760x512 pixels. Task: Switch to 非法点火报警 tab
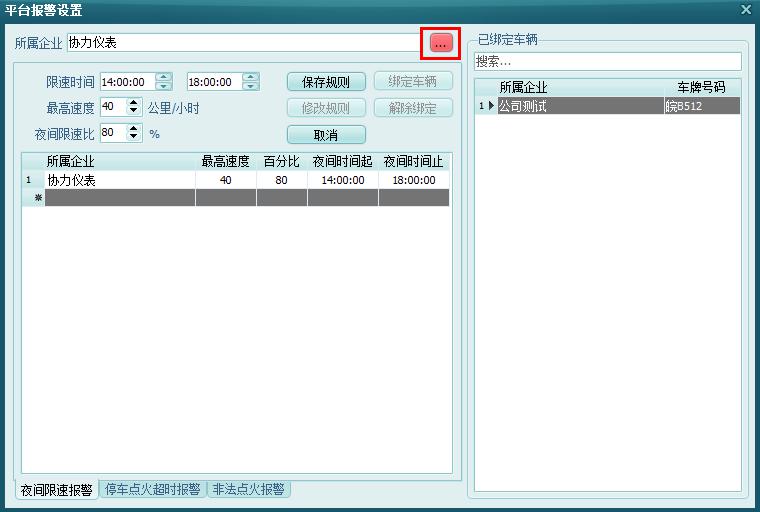248,490
